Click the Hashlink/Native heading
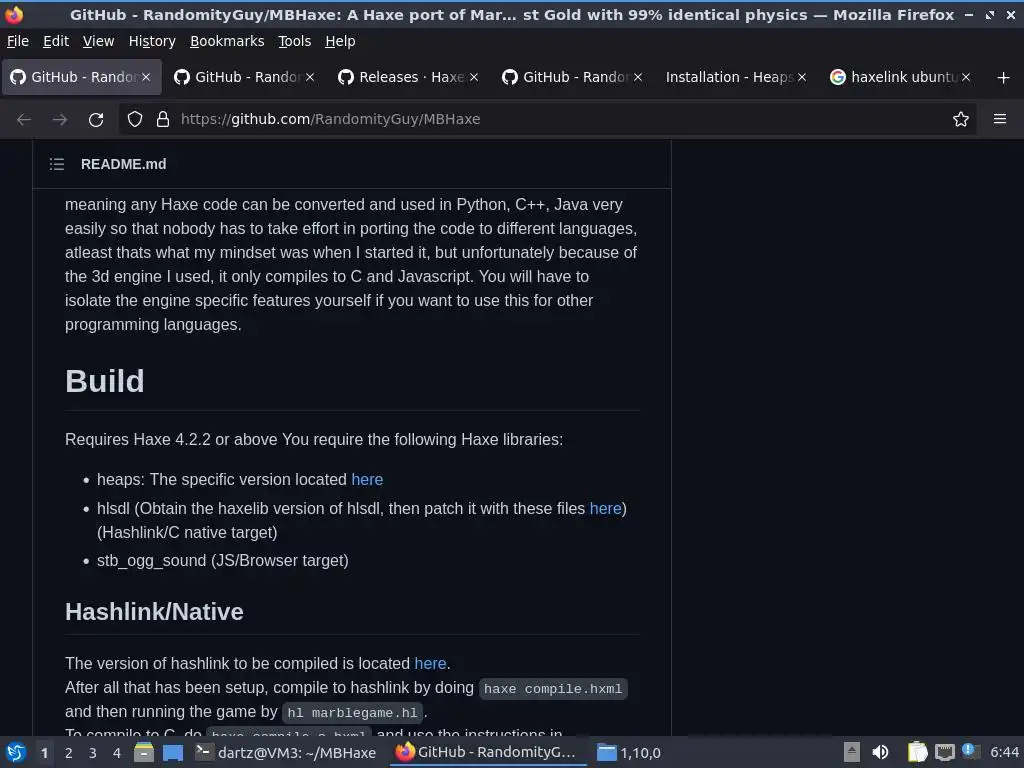This screenshot has width=1024, height=768. coord(154,612)
